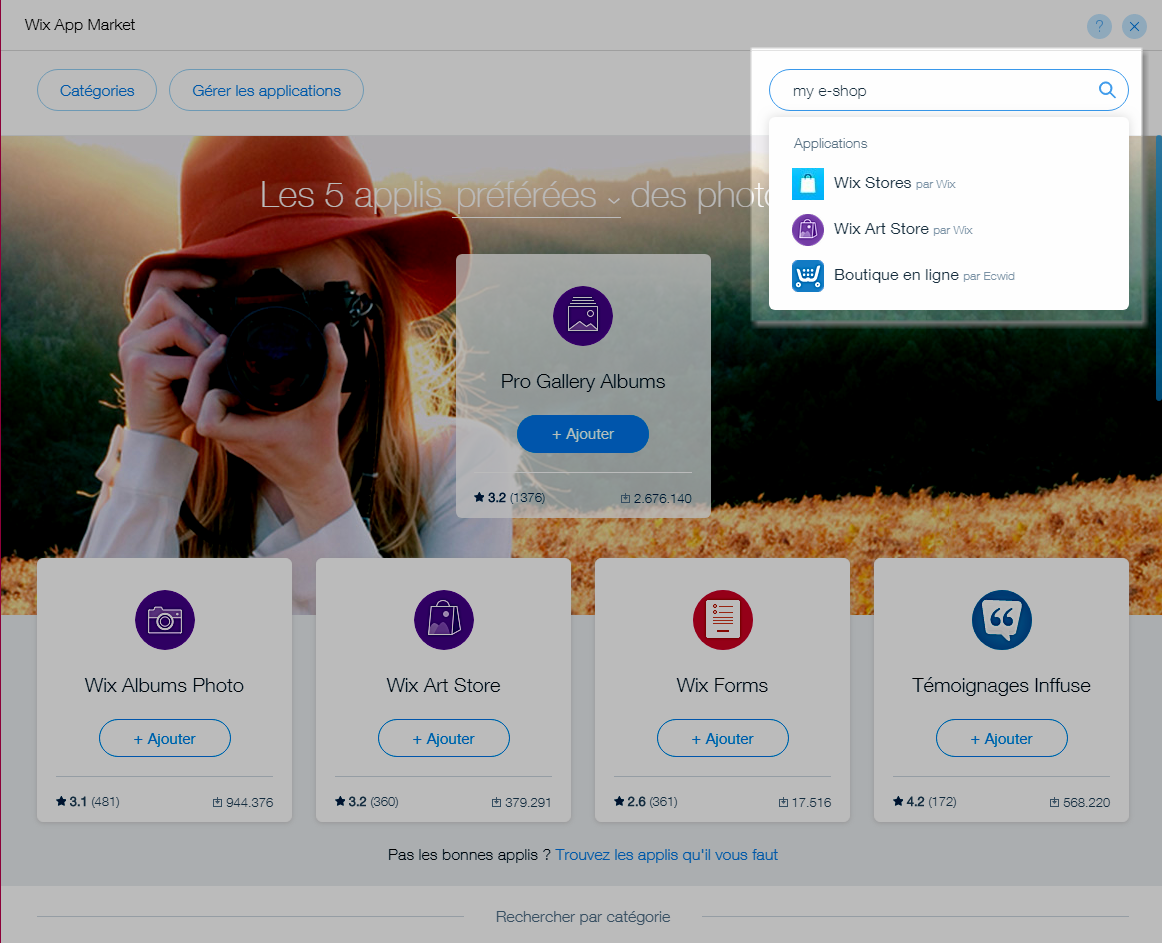Select Wix Art Store search suggestion

[x=881, y=229]
